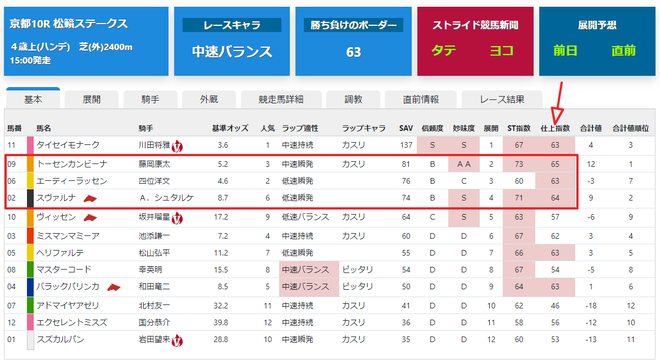
Task: Click jockey name A.シュタルケ
Action: pyautogui.click(x=166, y=198)
